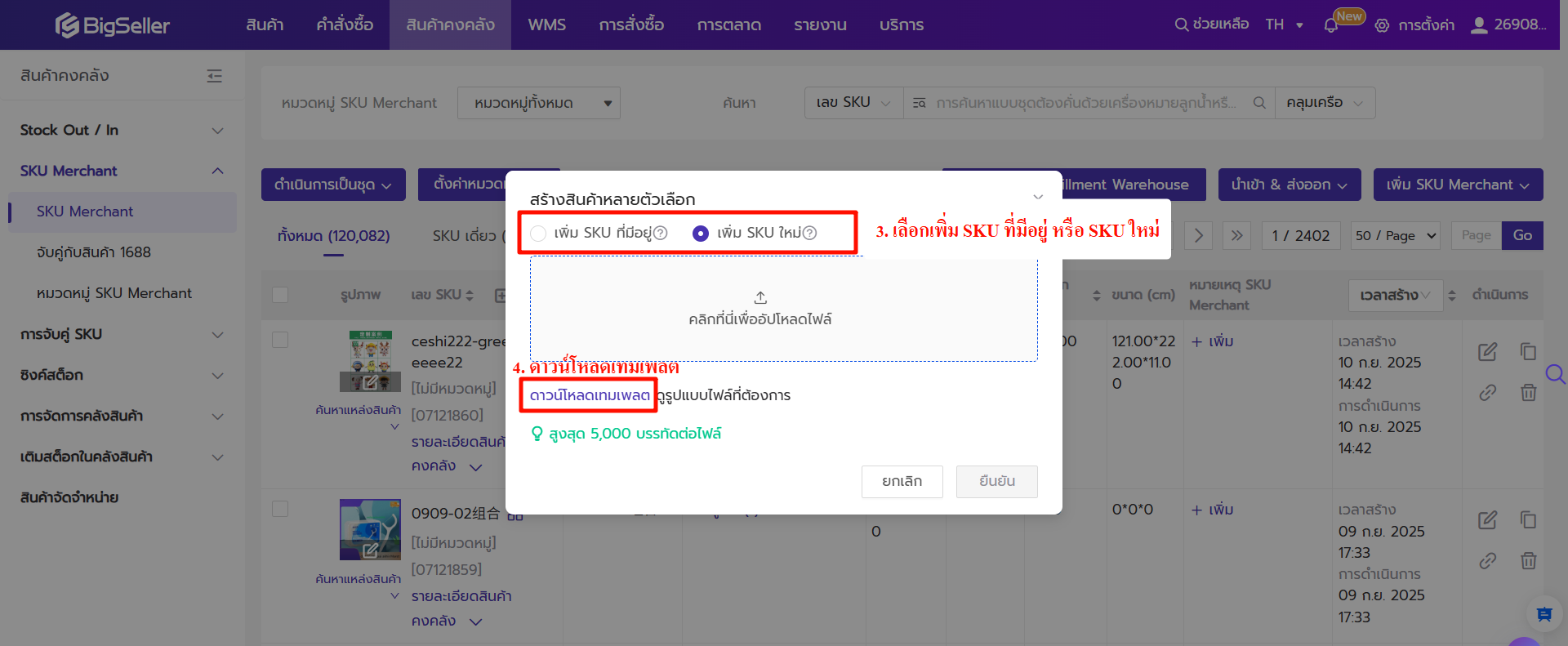Open เลข SKU search type dropdown
The height and width of the screenshot is (646, 1568).
854,103
